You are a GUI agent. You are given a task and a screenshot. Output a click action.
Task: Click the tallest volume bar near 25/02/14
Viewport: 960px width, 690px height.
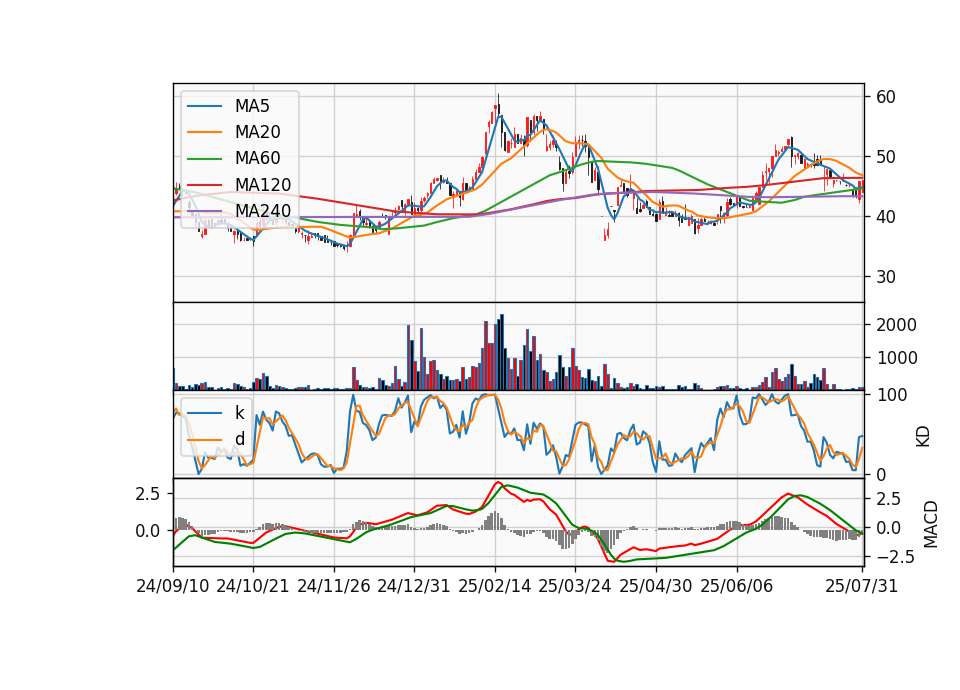pyautogui.click(x=502, y=353)
